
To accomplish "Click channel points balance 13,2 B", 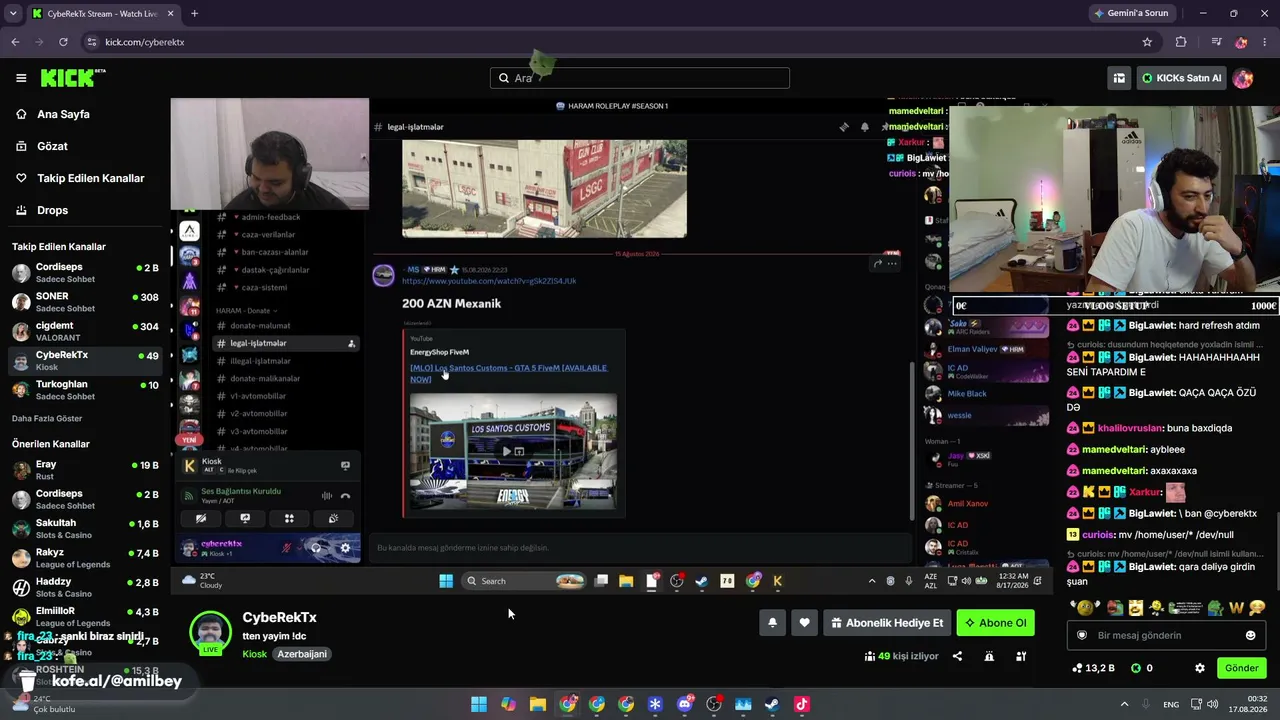I will tap(1093, 668).
